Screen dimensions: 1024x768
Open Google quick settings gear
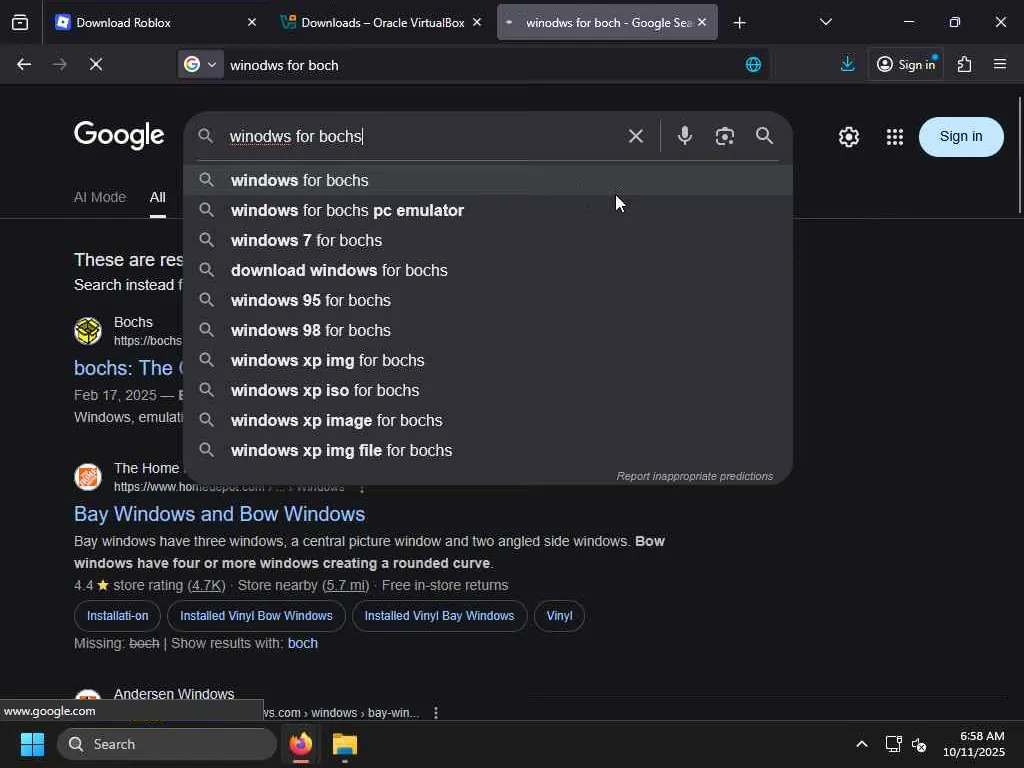coord(849,136)
